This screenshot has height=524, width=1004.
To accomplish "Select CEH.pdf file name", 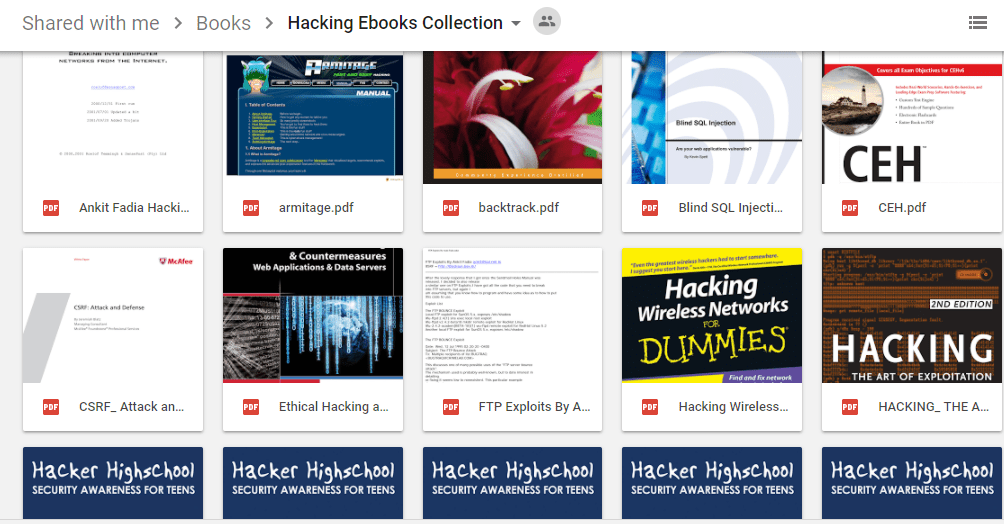I will (x=902, y=208).
